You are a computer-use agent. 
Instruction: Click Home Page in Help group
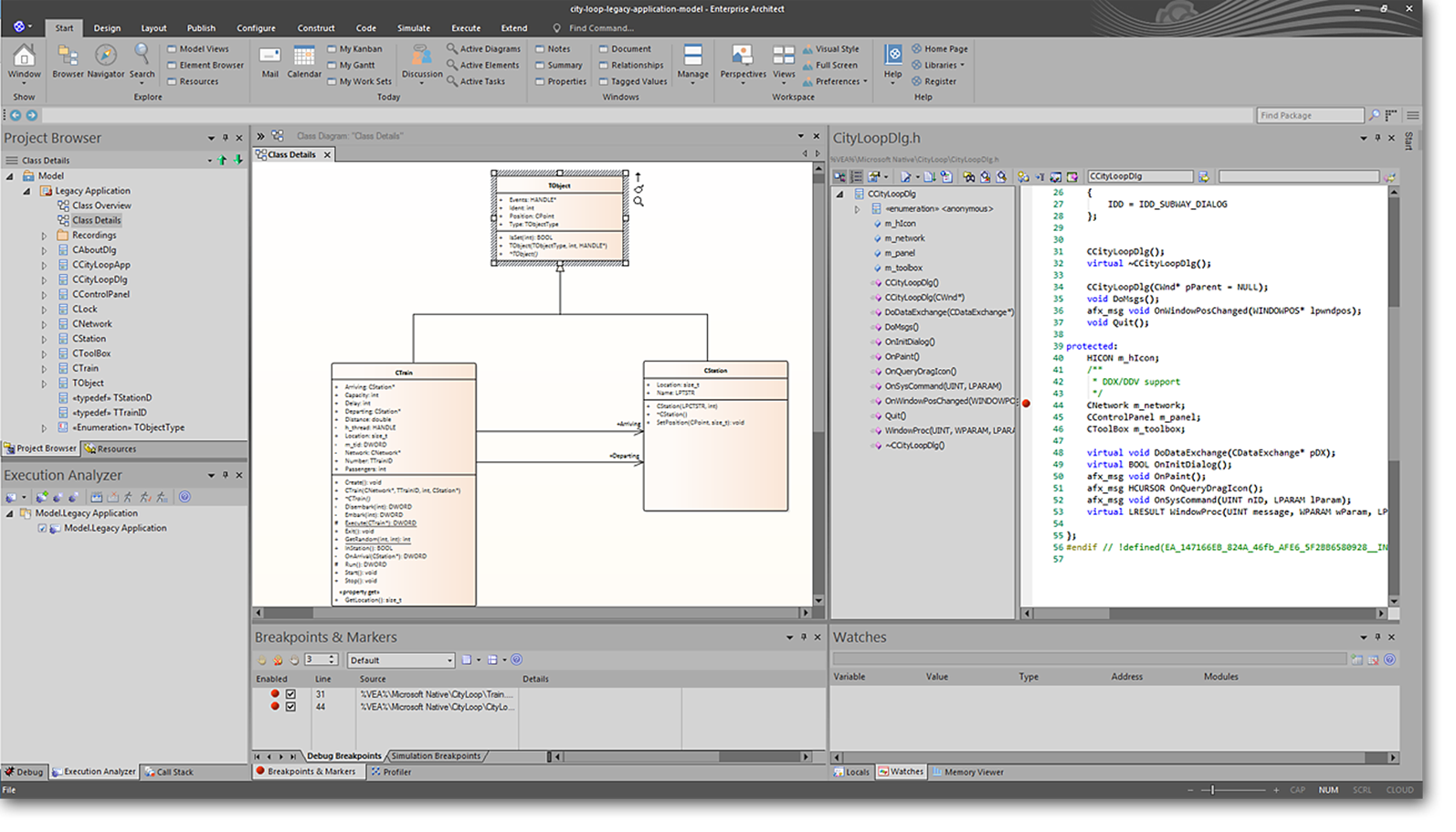[940, 49]
